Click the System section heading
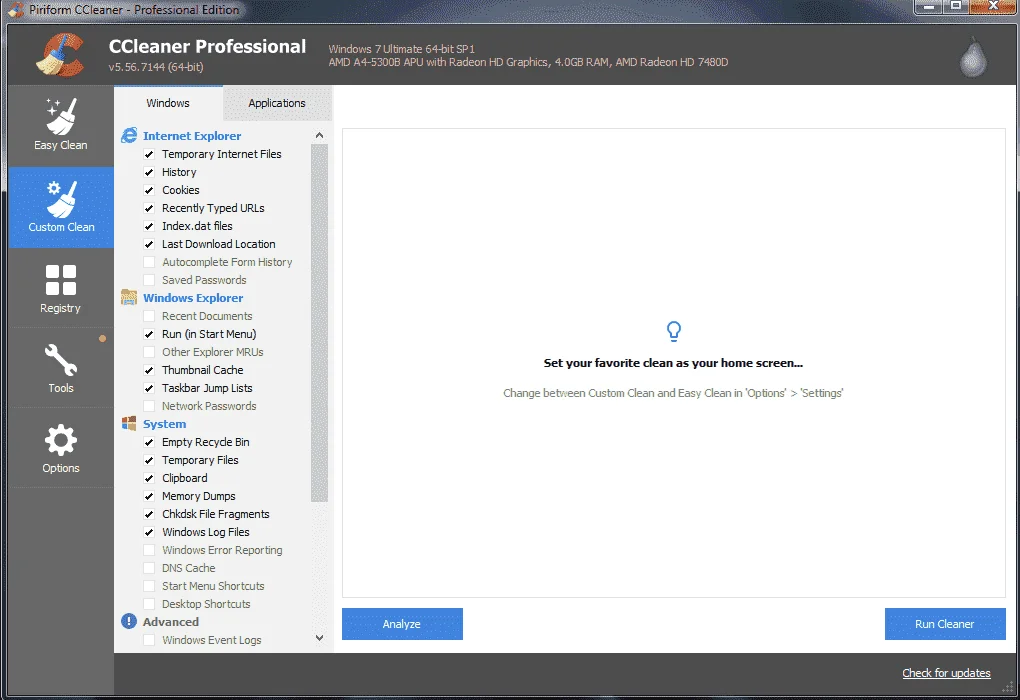This screenshot has width=1020, height=700. tap(165, 424)
